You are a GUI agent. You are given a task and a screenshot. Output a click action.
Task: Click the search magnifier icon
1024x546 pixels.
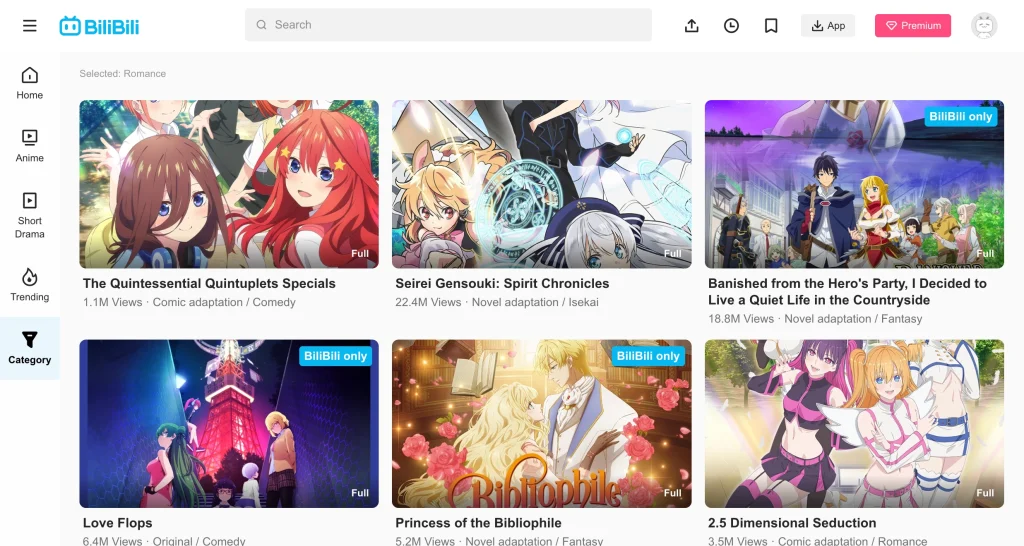(x=261, y=25)
